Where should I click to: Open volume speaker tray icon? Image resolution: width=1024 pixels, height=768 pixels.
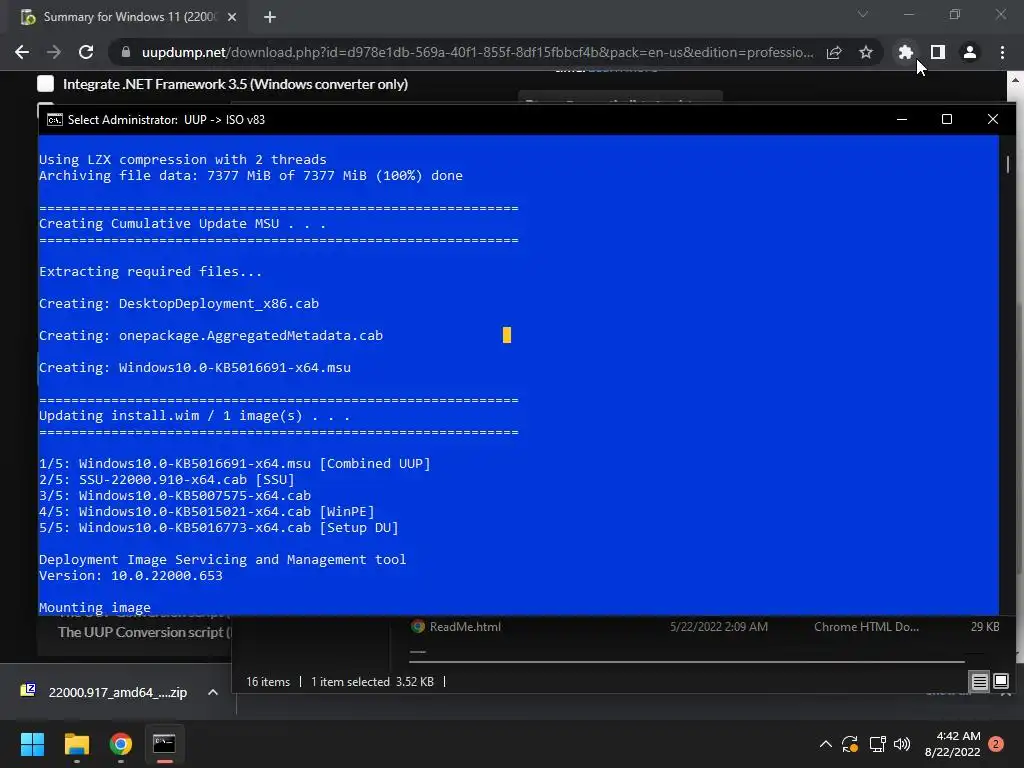[902, 744]
